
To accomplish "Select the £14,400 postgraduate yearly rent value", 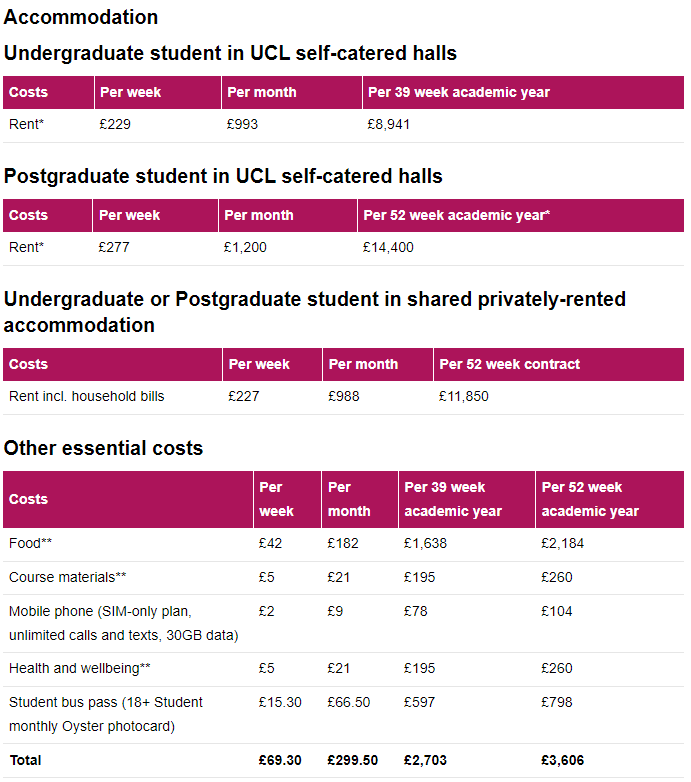I will coord(388,248).
